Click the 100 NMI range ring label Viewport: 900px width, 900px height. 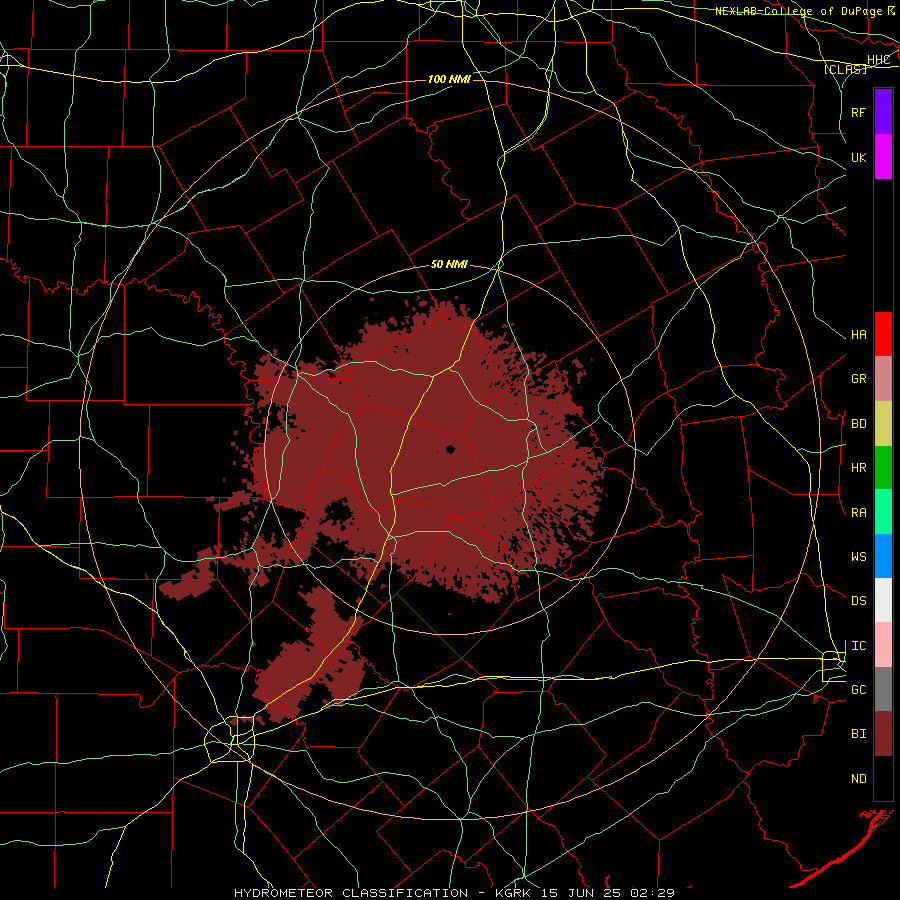point(449,79)
